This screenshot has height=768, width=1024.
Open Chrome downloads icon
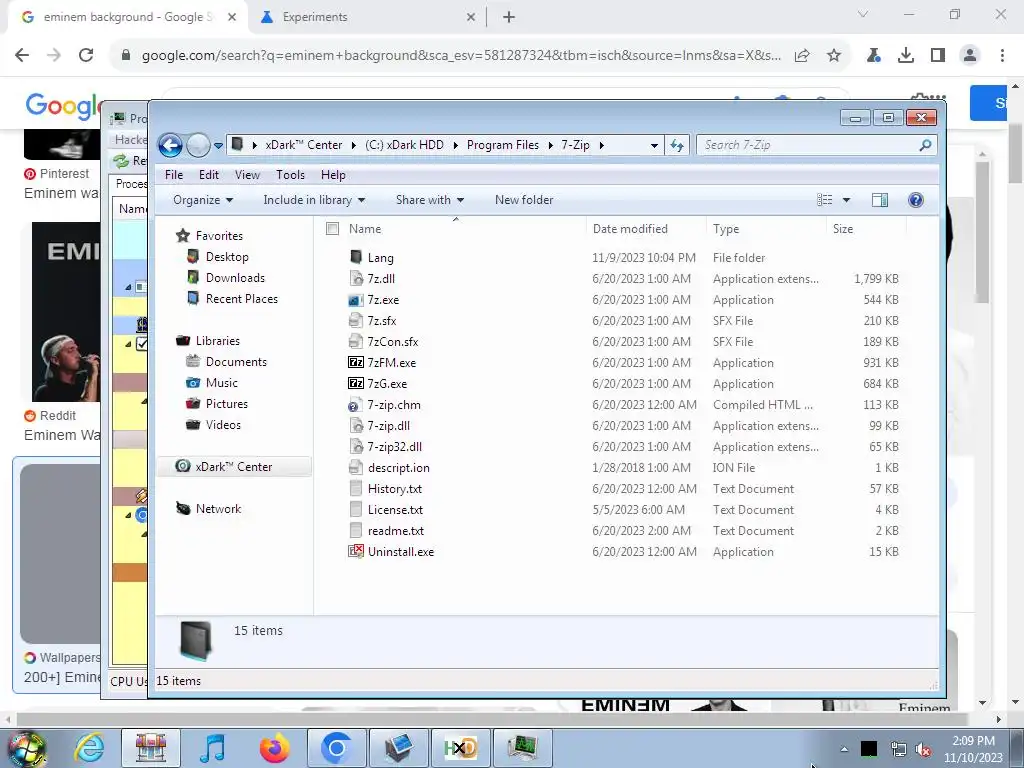coord(905,56)
